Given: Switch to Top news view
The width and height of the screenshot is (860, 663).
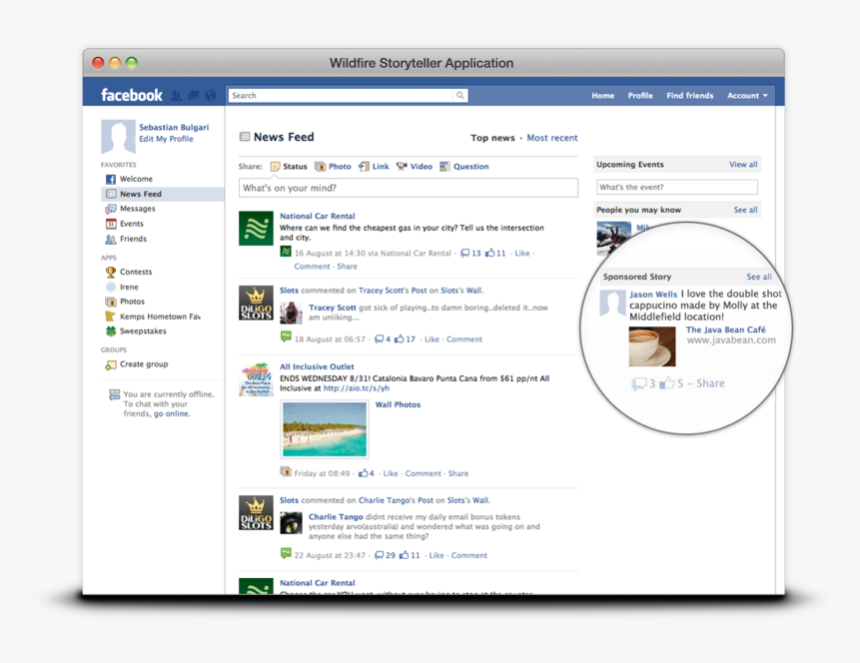Looking at the screenshot, I should pyautogui.click(x=493, y=138).
